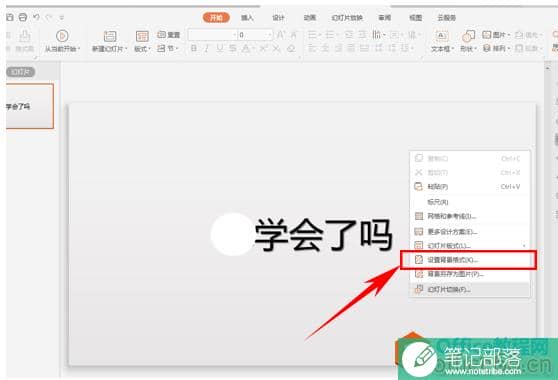This screenshot has width=558, height=380.
Task: Click the decrease font size icon
Action: tap(293, 35)
